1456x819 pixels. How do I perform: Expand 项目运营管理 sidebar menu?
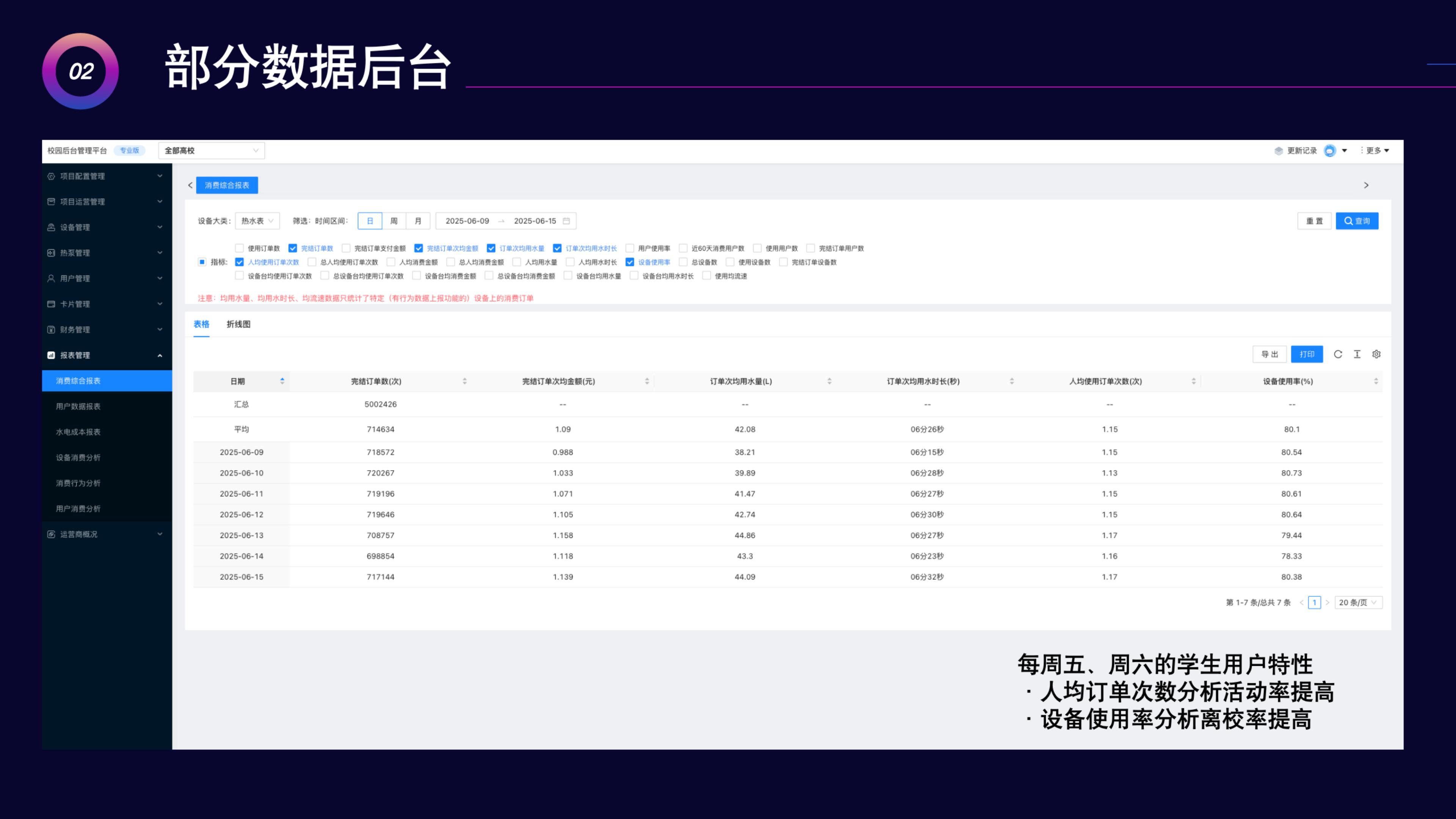tap(107, 202)
